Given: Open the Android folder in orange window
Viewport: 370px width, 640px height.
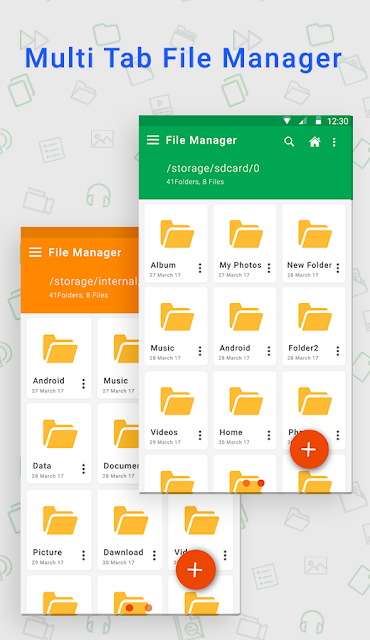Looking at the screenshot, I should 59,358.
